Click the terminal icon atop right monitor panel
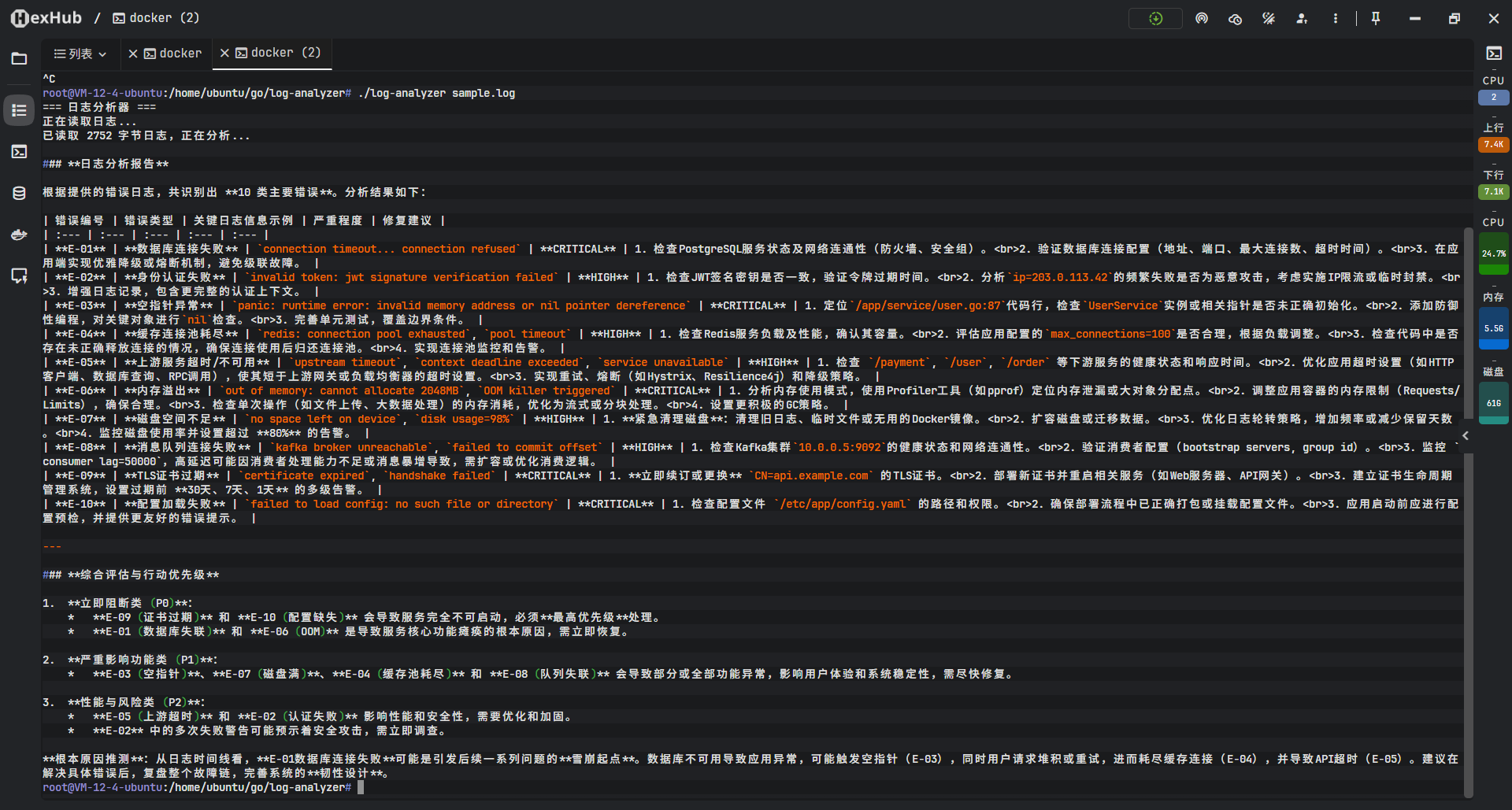Screen dimensions: 1512x810 1493,54
